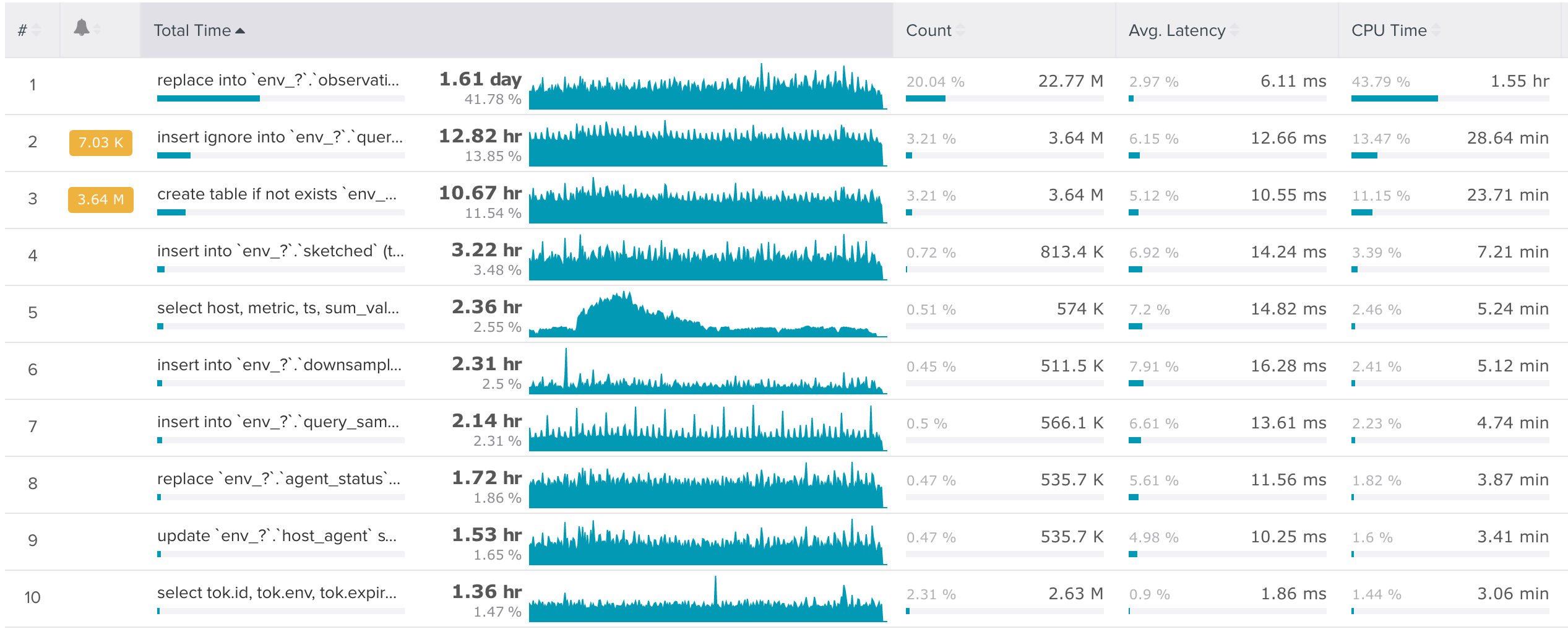
Task: Click the Count column sort arrows
Action: coord(960,30)
